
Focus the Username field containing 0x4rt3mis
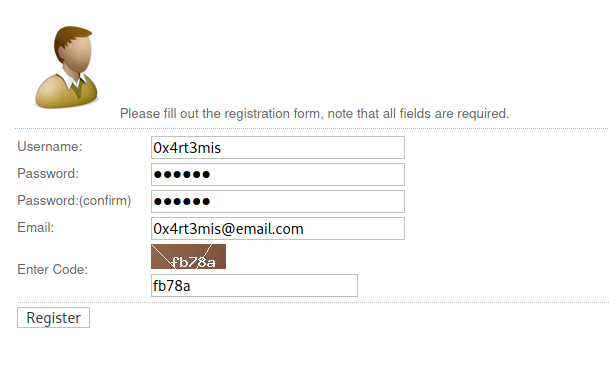click(278, 147)
